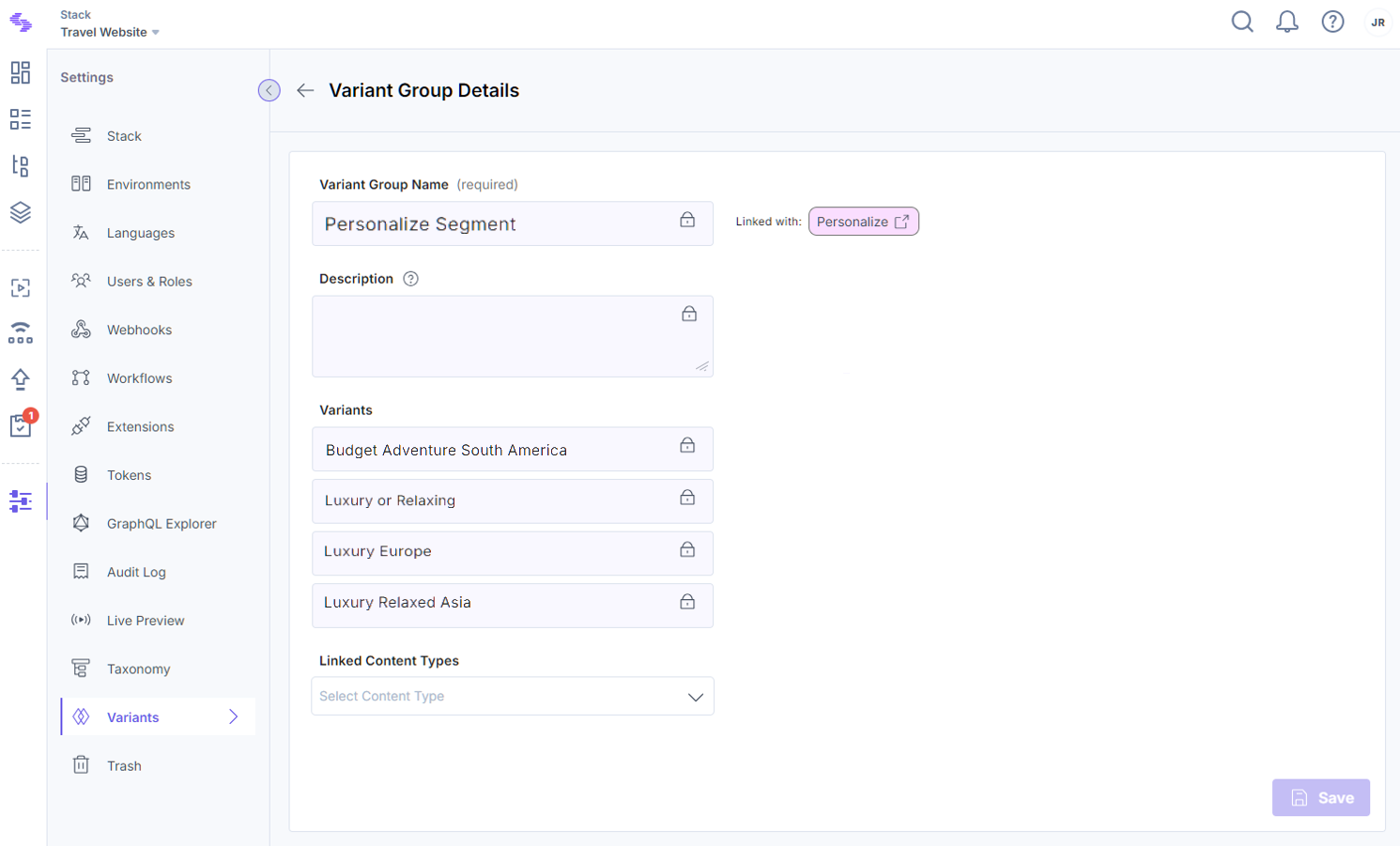Click the Description textarea resize handle
The width and height of the screenshot is (1400, 846).
click(702, 366)
